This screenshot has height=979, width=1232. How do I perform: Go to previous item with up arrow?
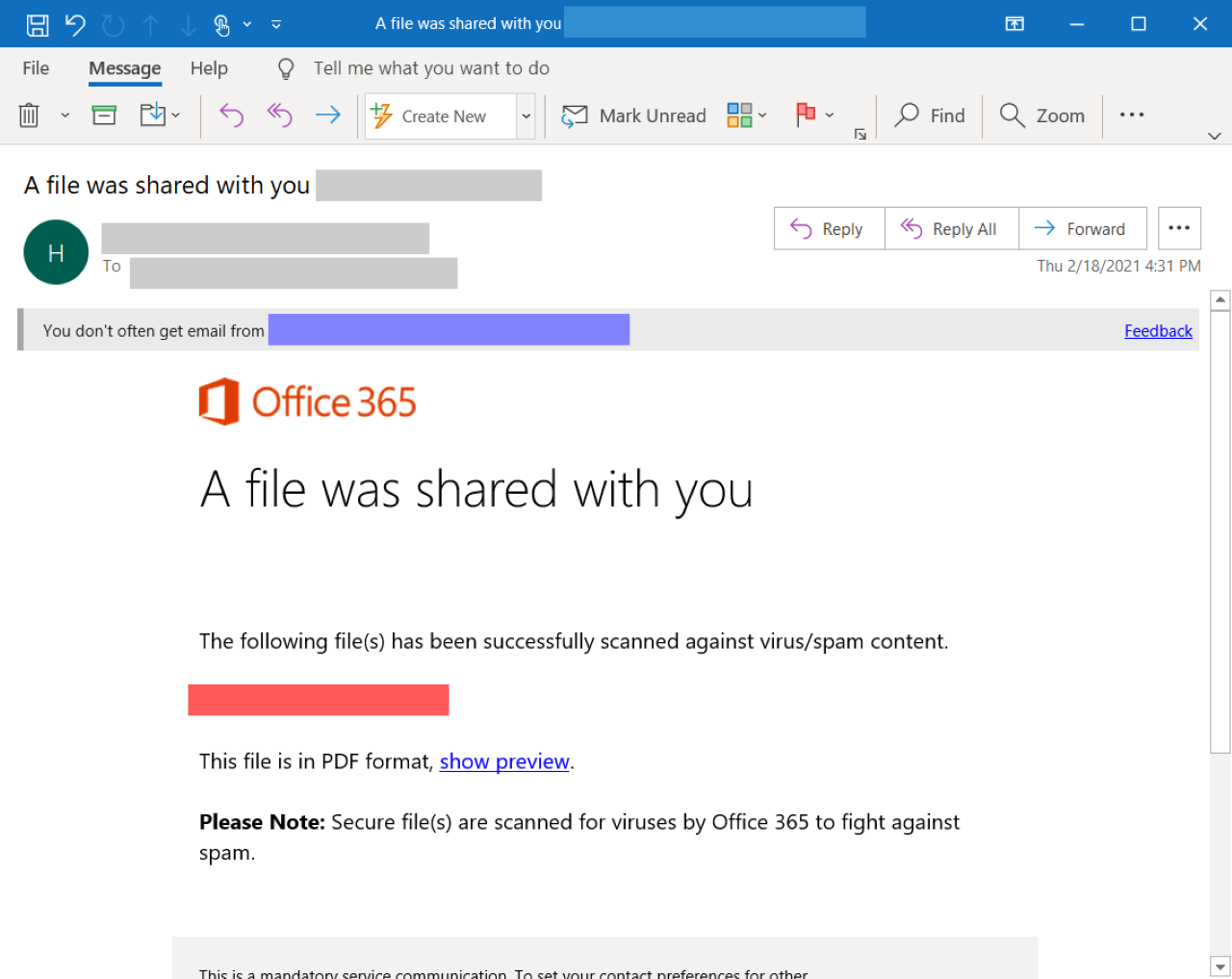(x=151, y=24)
